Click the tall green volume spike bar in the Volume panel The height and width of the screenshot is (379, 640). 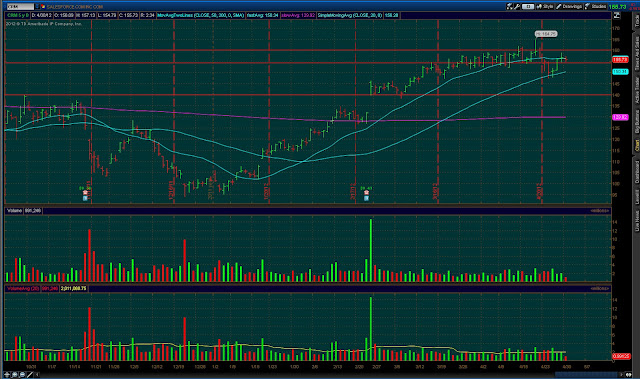(x=371, y=250)
